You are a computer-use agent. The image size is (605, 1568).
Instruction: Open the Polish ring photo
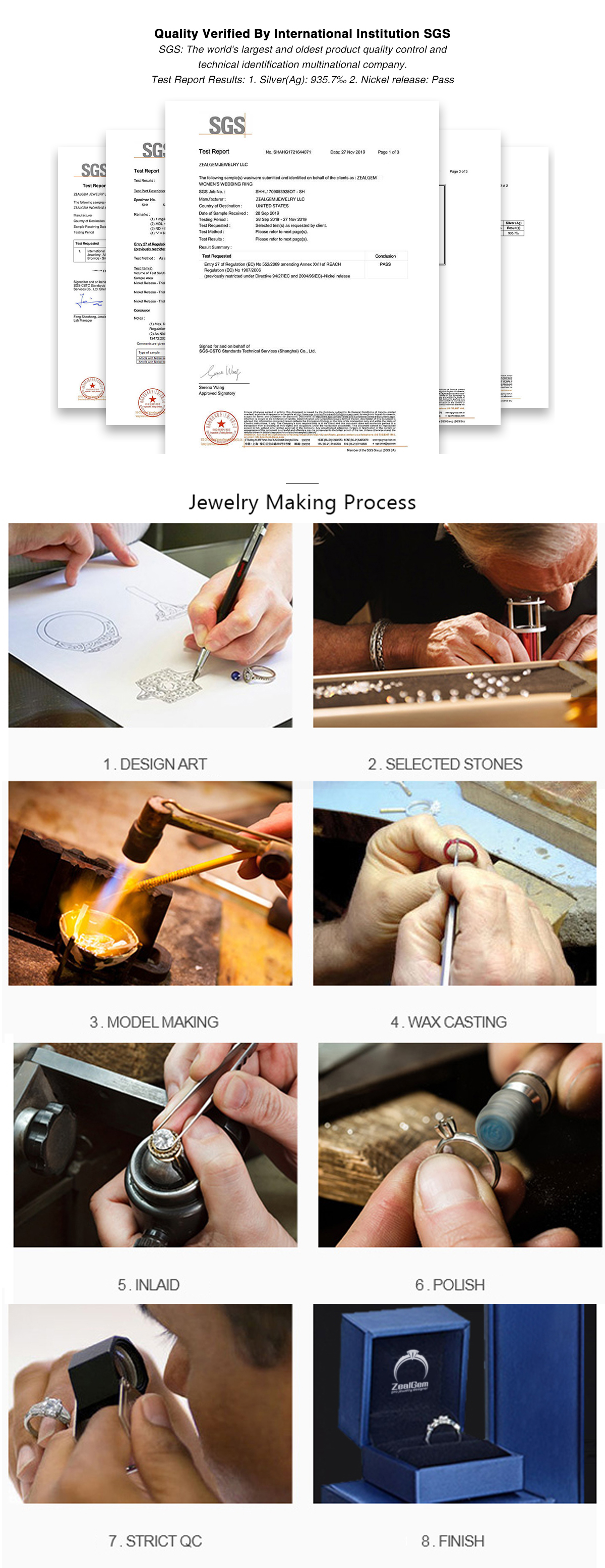pos(460,1145)
